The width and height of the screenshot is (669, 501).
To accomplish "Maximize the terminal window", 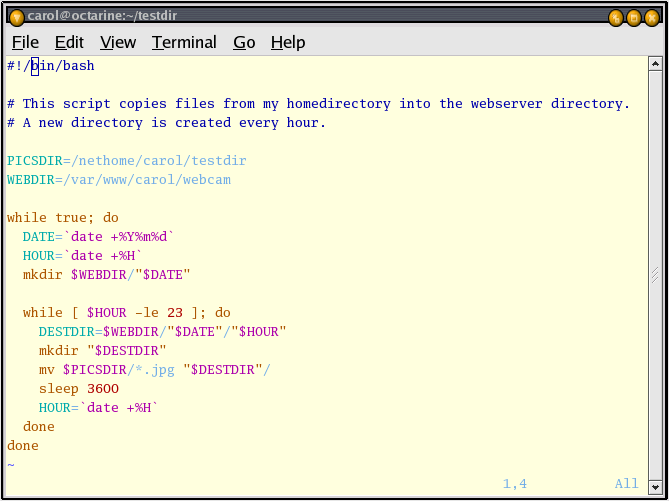I will (634, 17).
